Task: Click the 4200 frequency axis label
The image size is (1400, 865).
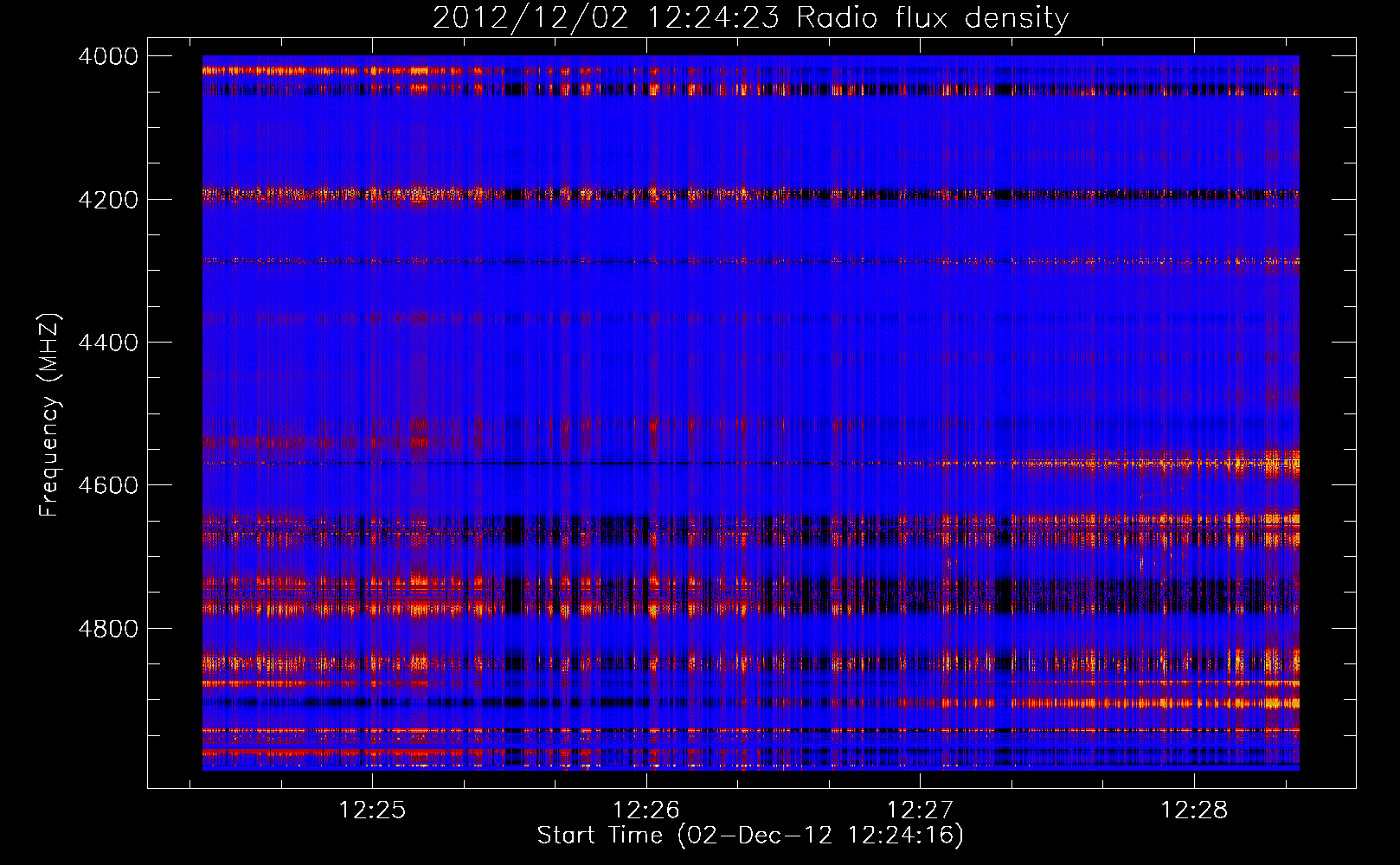Action: point(108,200)
